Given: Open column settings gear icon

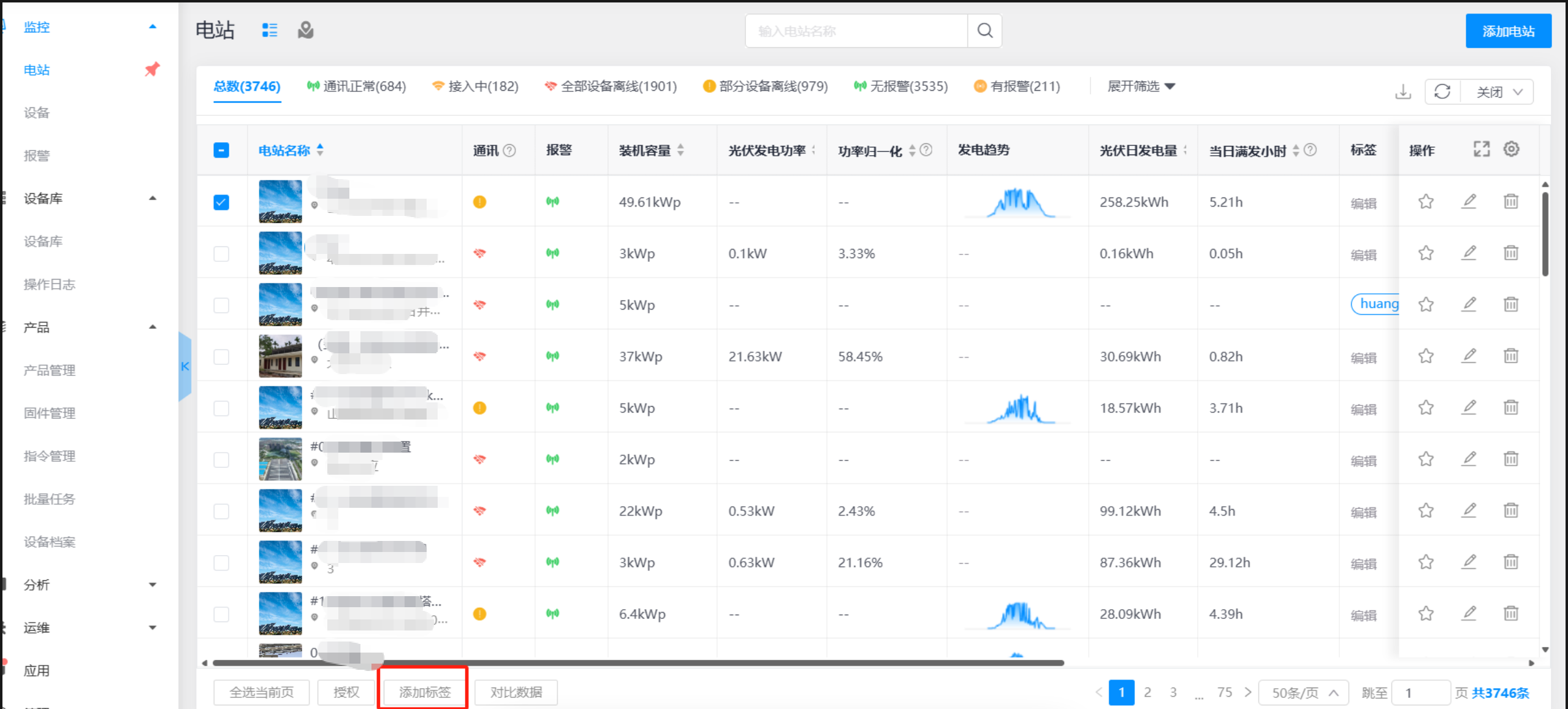Looking at the screenshot, I should click(1511, 149).
